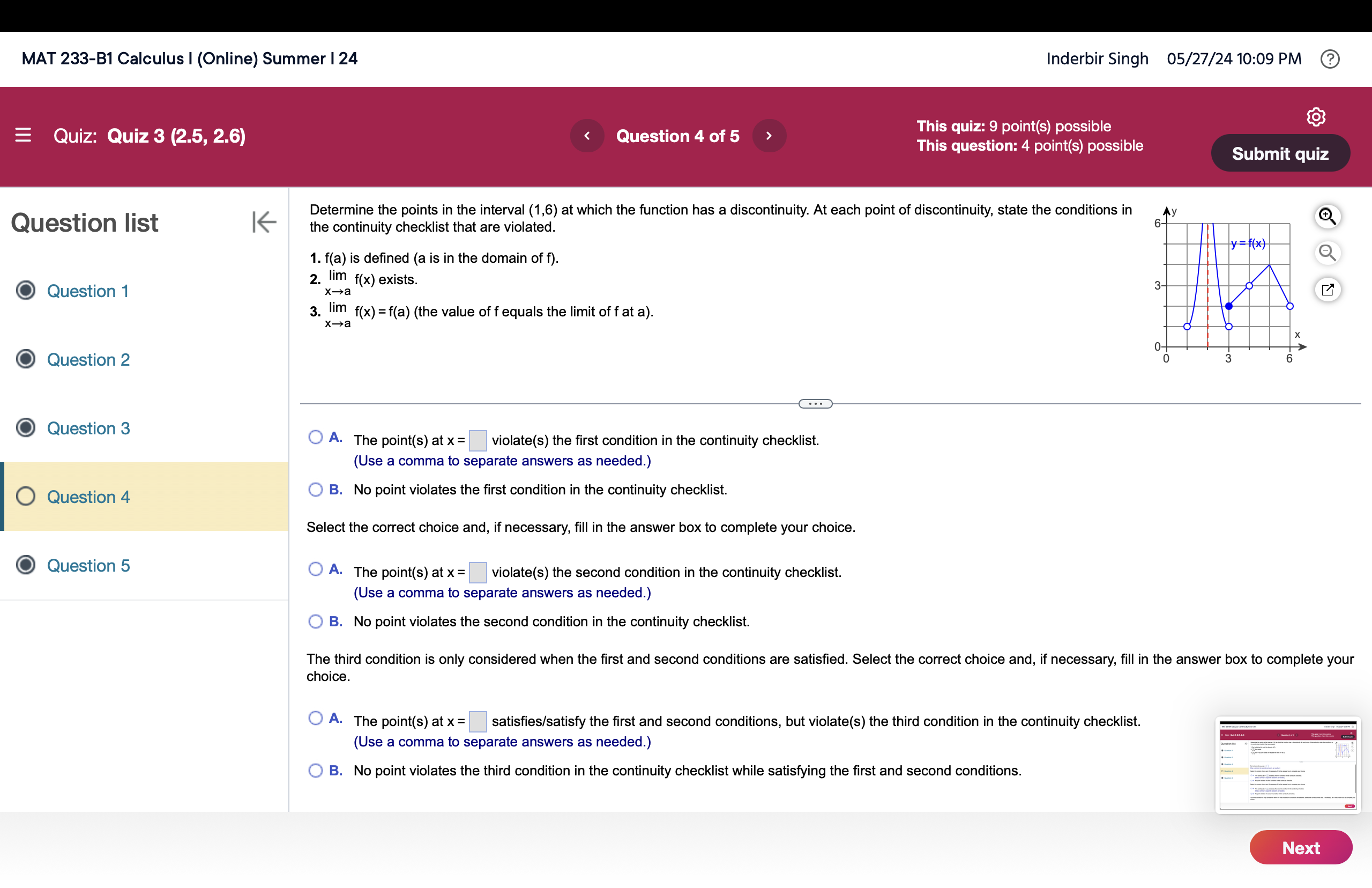Select choice A for the second condition
1372x888 pixels.
[316, 569]
